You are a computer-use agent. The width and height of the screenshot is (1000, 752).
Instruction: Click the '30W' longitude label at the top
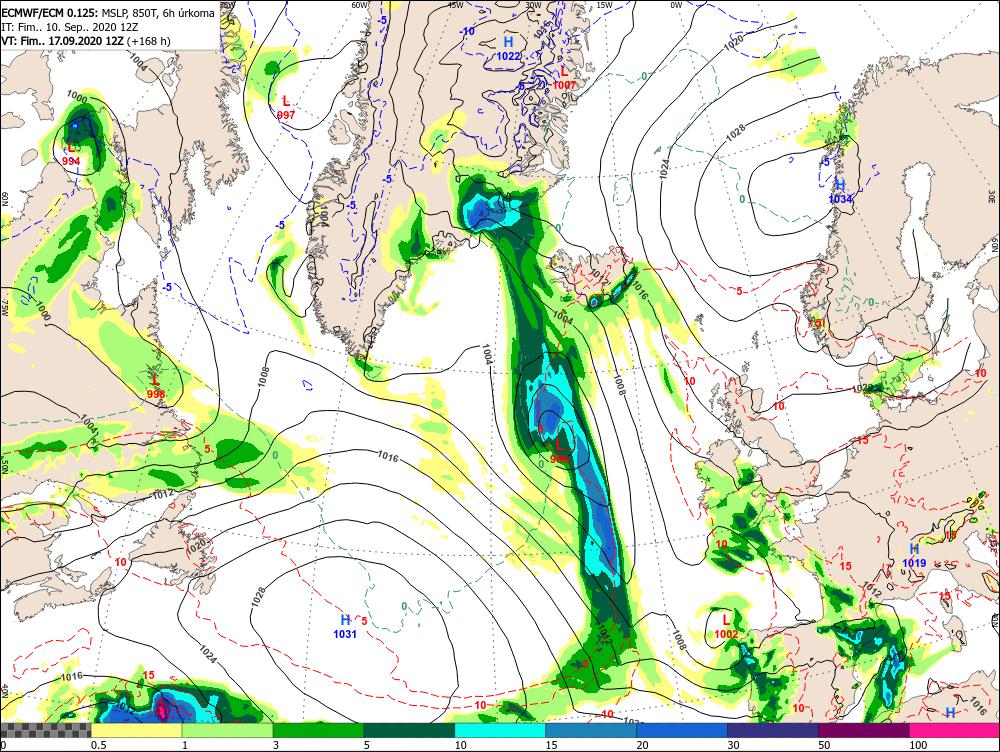pos(533,5)
